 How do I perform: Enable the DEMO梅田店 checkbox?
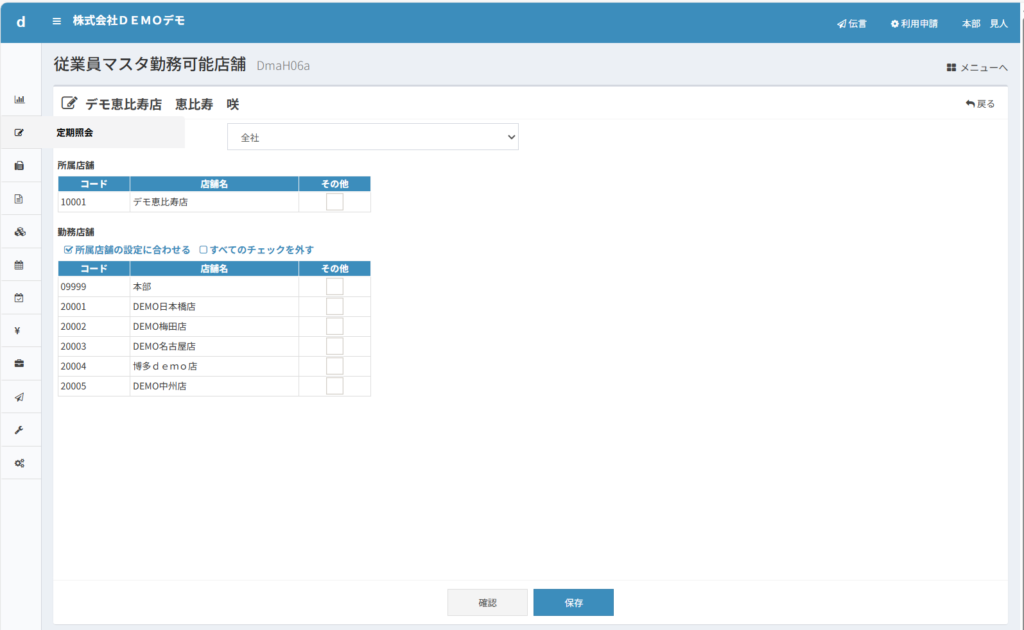(335, 326)
